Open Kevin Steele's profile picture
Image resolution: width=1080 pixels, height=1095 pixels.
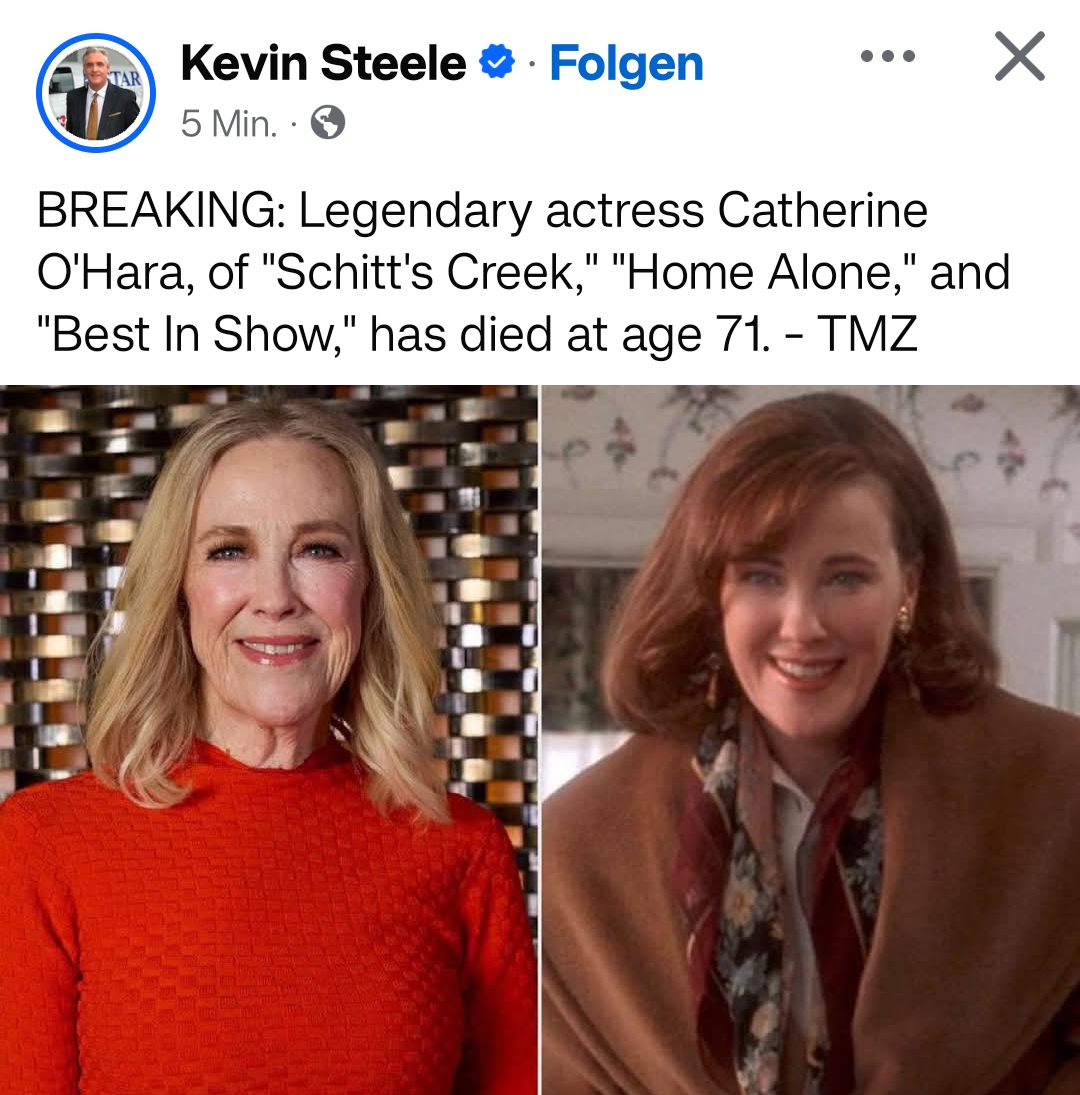click(x=96, y=92)
